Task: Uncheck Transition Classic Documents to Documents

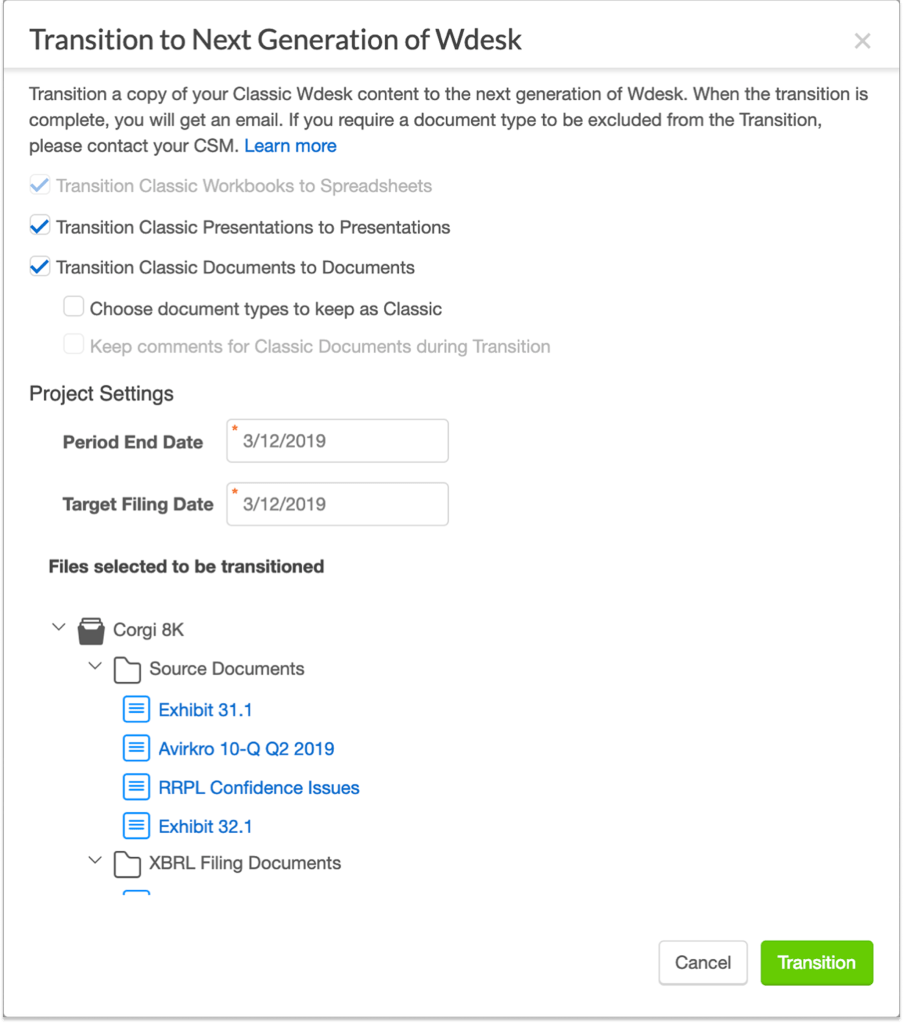Action: (40, 267)
